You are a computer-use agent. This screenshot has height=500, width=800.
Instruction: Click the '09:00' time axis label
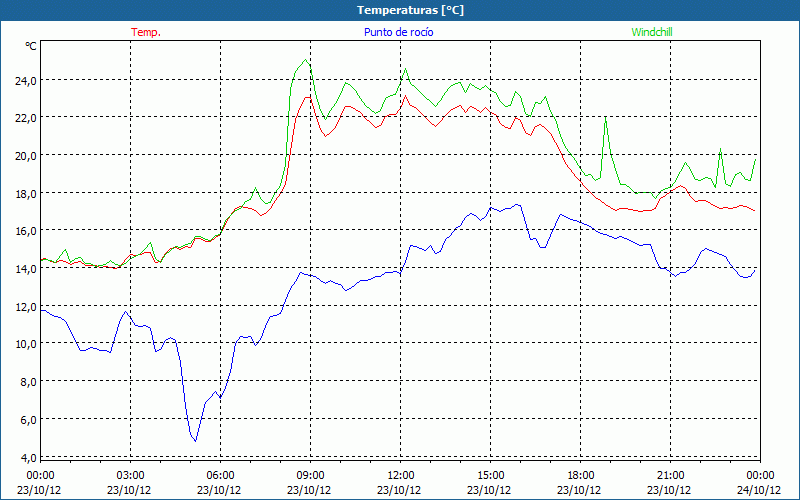310,476
